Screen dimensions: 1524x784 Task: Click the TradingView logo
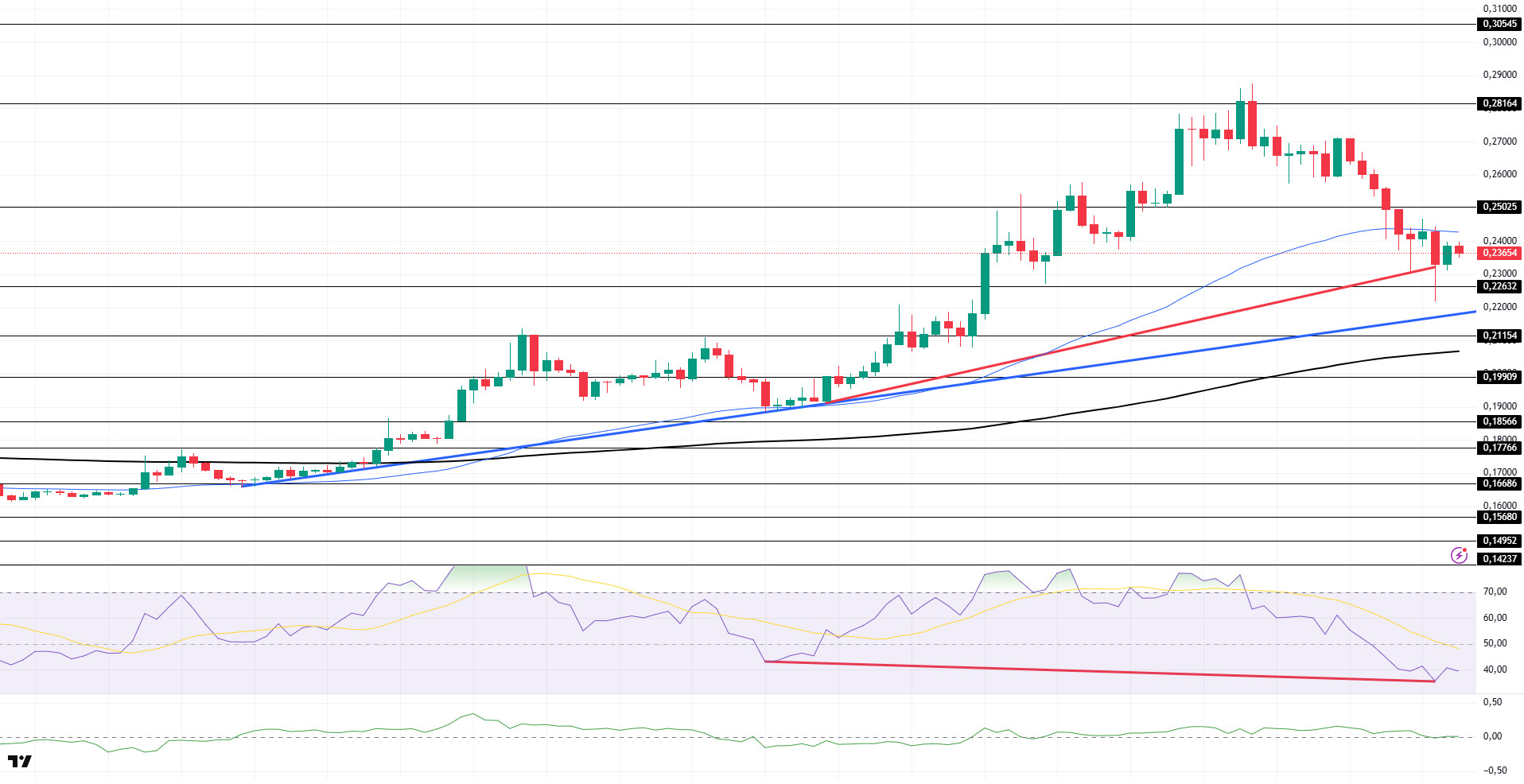click(x=20, y=761)
